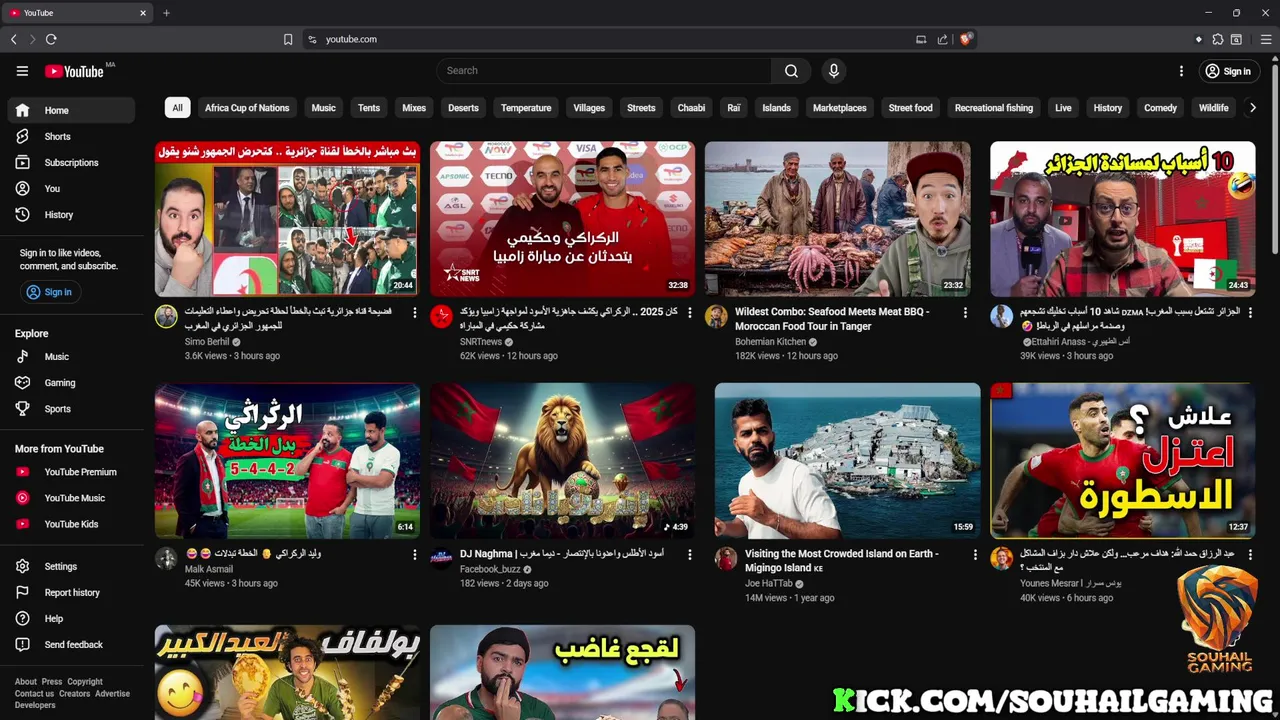Open YouTube Premium
The height and width of the screenshot is (720, 1280).
pos(71,471)
